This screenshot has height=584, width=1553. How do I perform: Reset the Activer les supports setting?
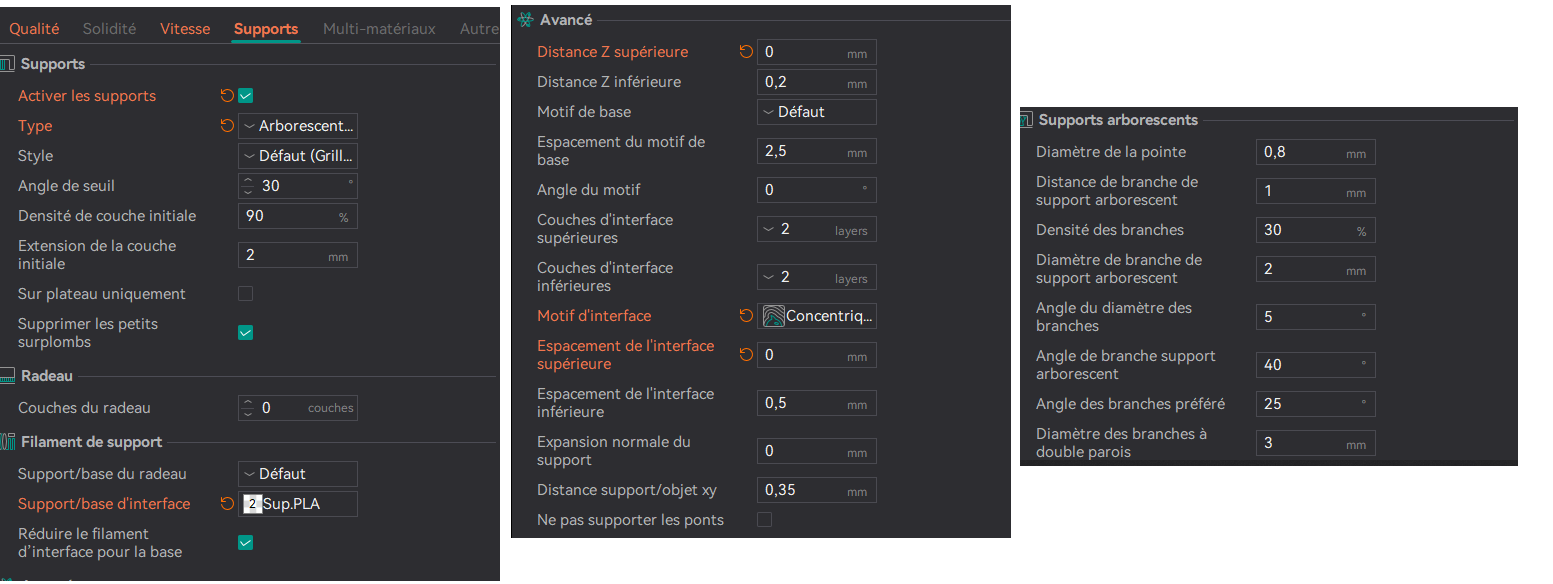pos(227,96)
